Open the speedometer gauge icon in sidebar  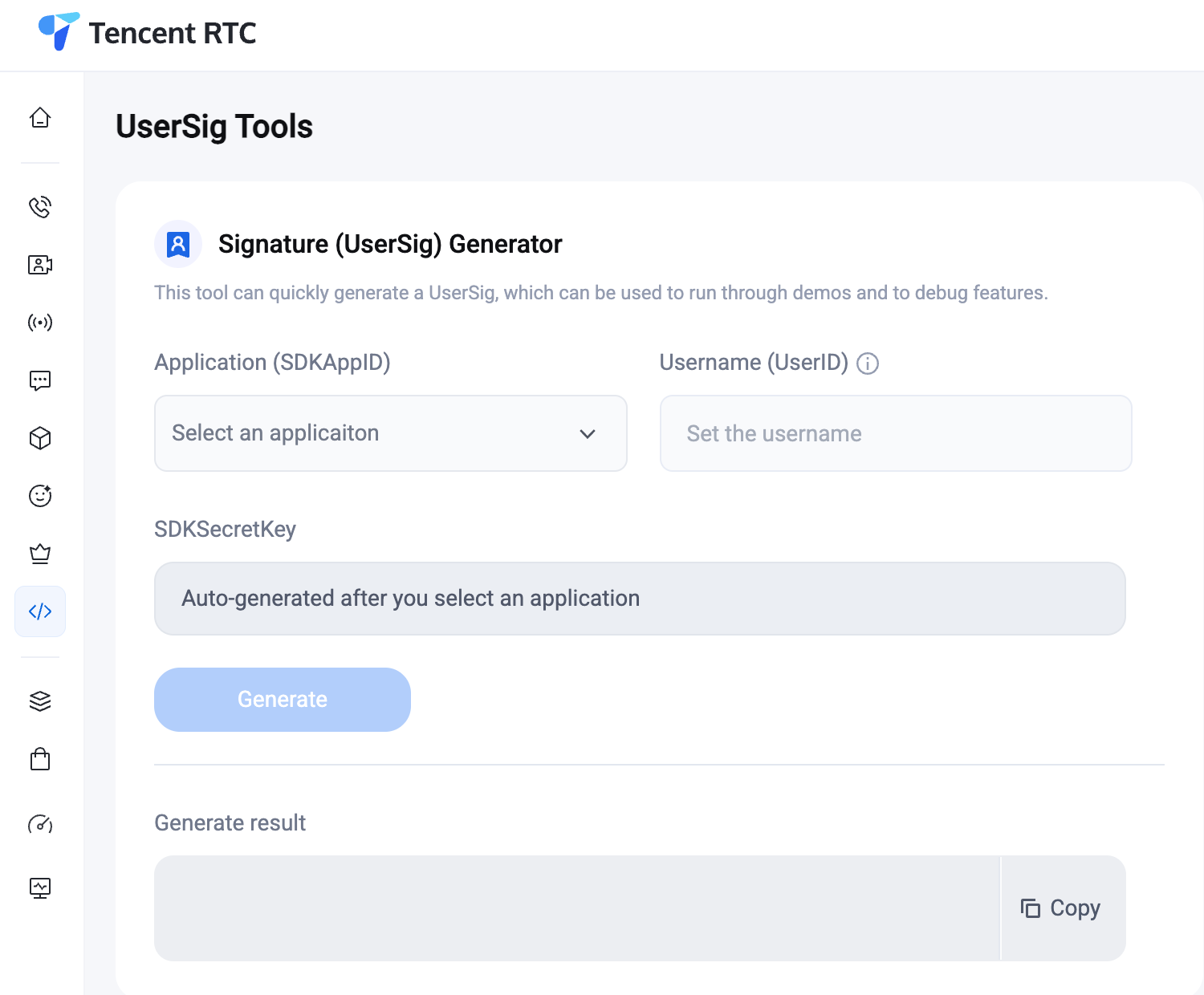coord(40,824)
